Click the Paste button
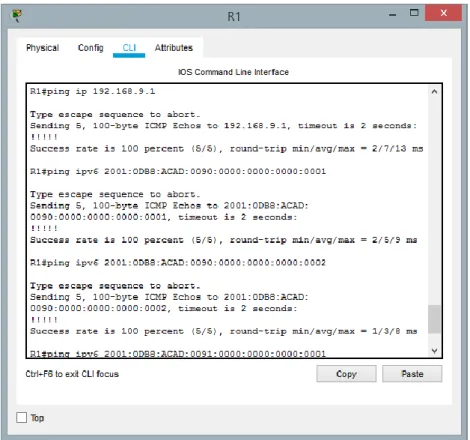This screenshot has height=440, width=470. (412, 374)
